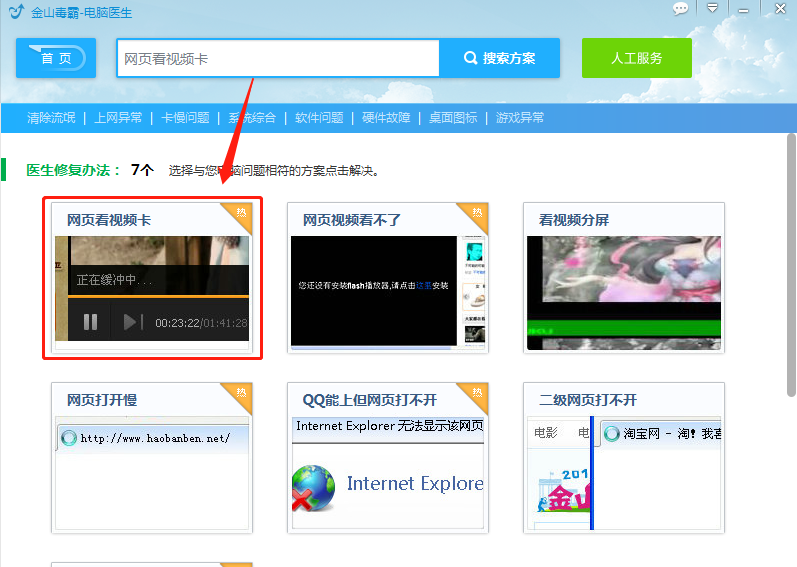797x567 pixels.
Task: Click the pause icon in the video thumbnail
Action: click(90, 322)
